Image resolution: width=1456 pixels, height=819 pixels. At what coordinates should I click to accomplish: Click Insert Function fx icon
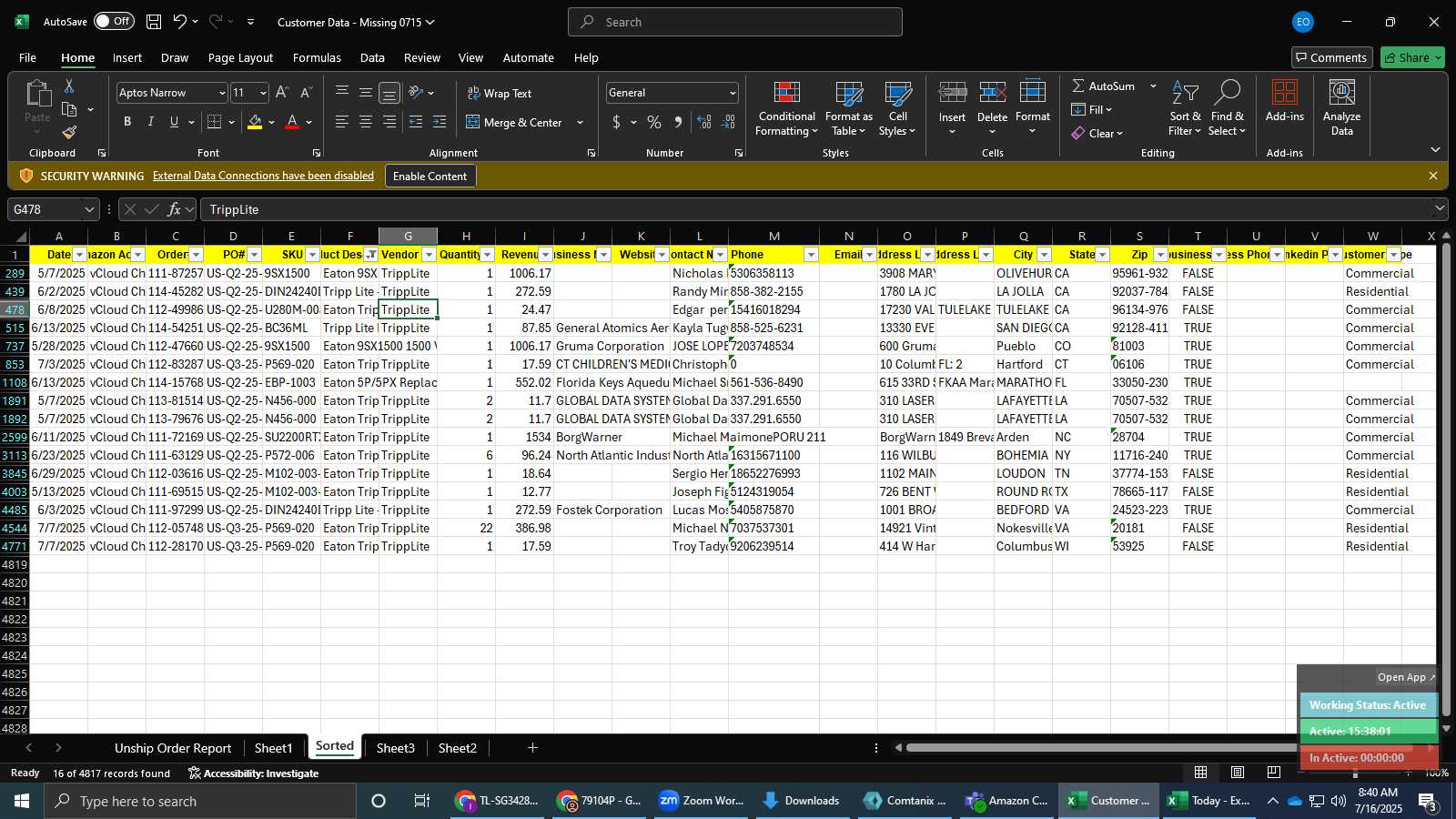(x=174, y=209)
